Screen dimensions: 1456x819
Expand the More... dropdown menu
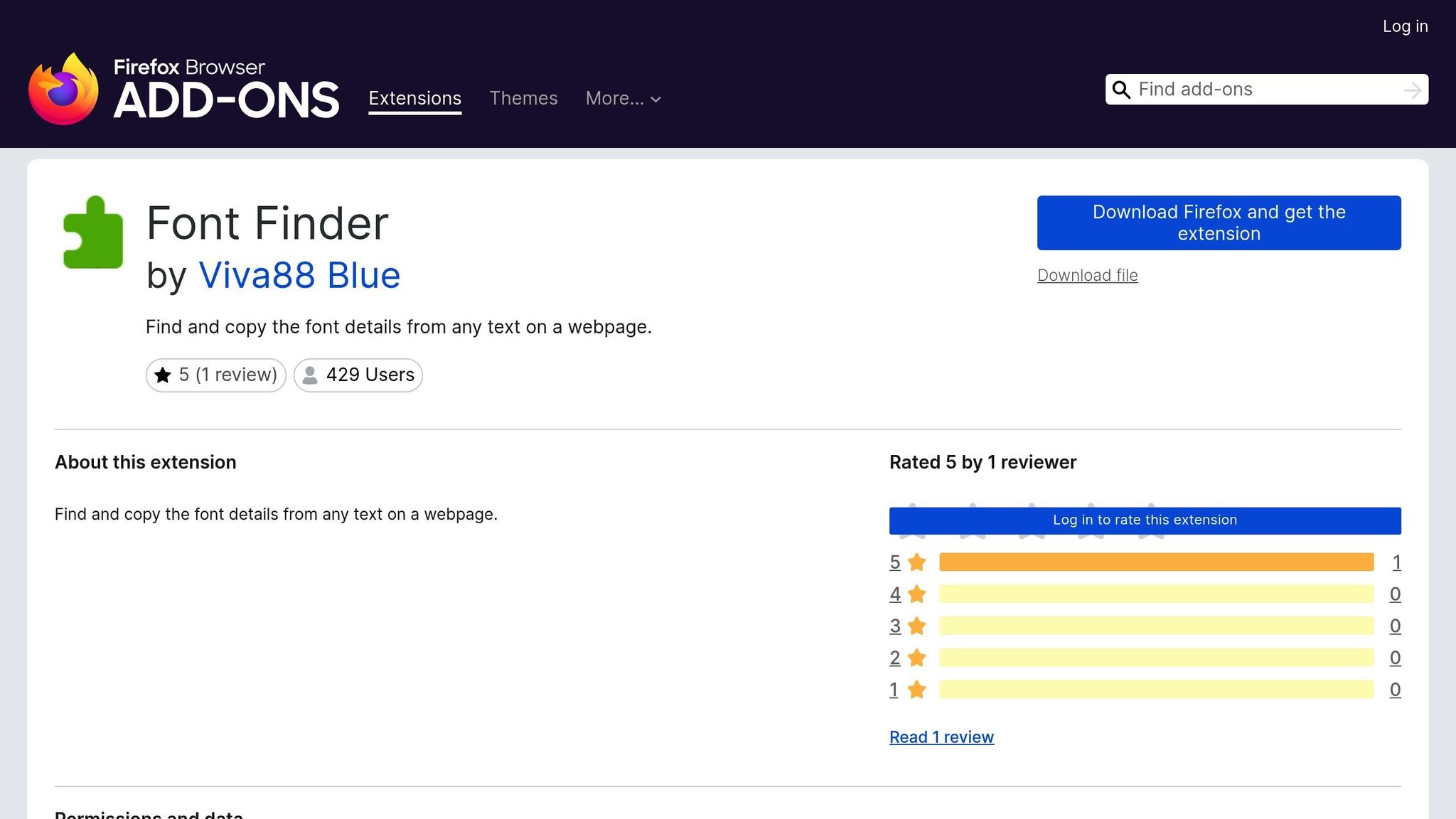[615, 98]
